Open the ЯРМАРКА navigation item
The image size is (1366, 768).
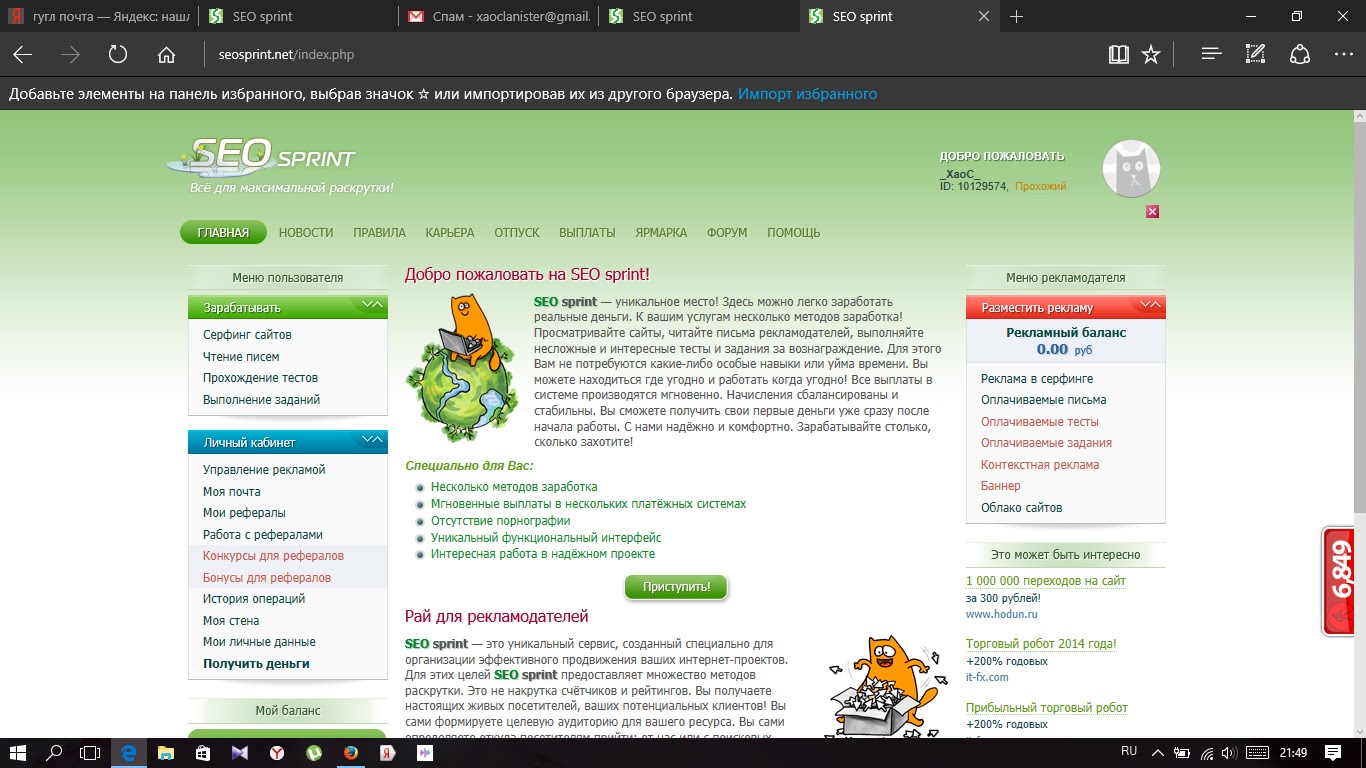pyautogui.click(x=661, y=232)
